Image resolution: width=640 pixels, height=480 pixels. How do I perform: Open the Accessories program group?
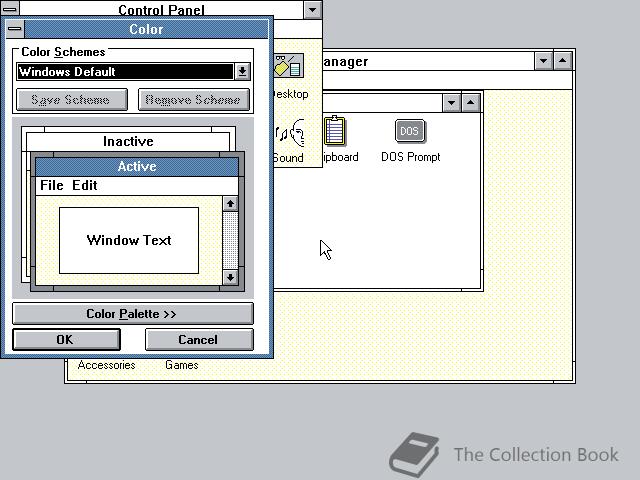107,365
